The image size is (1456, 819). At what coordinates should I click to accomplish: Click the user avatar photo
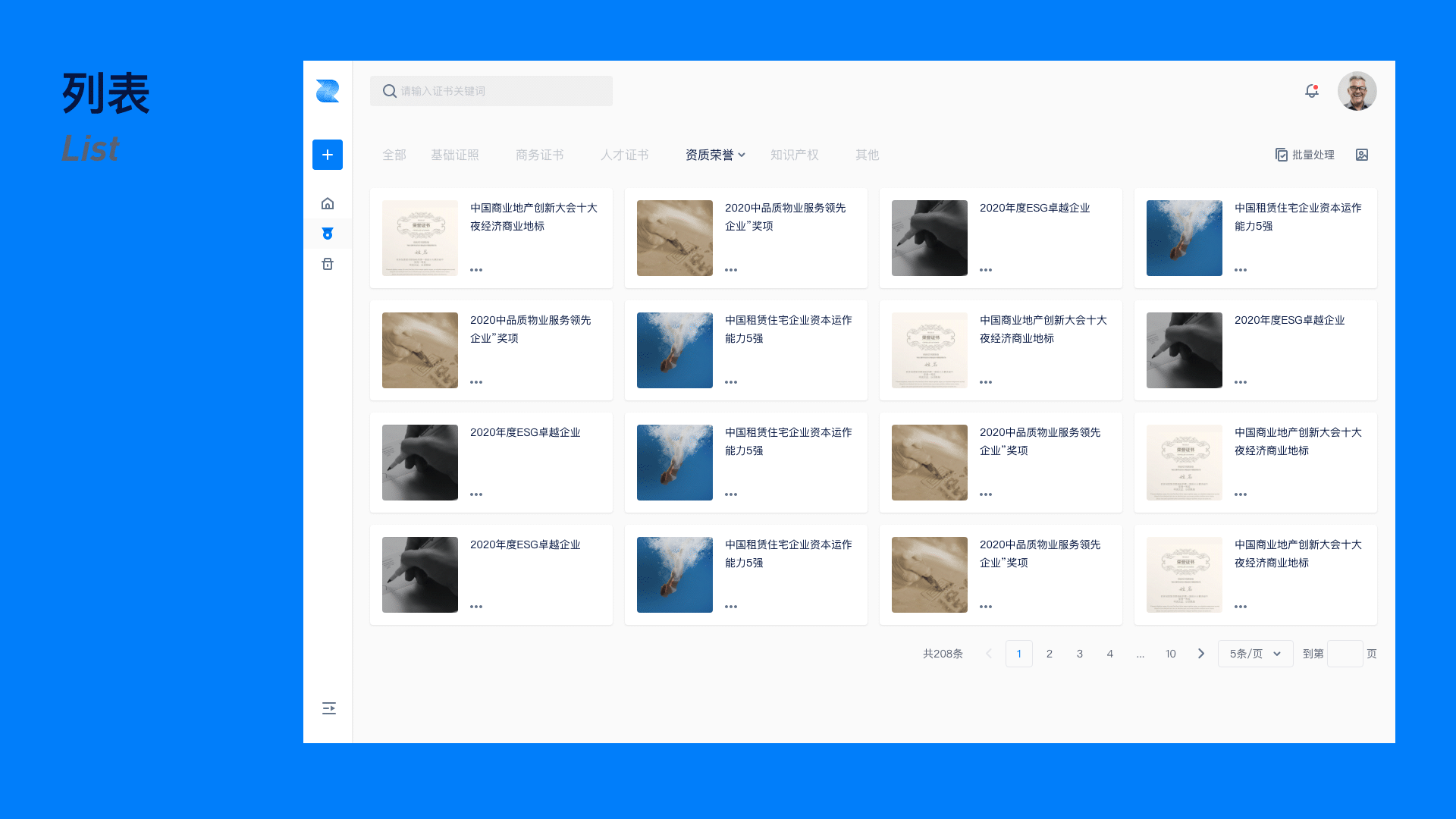pyautogui.click(x=1357, y=91)
